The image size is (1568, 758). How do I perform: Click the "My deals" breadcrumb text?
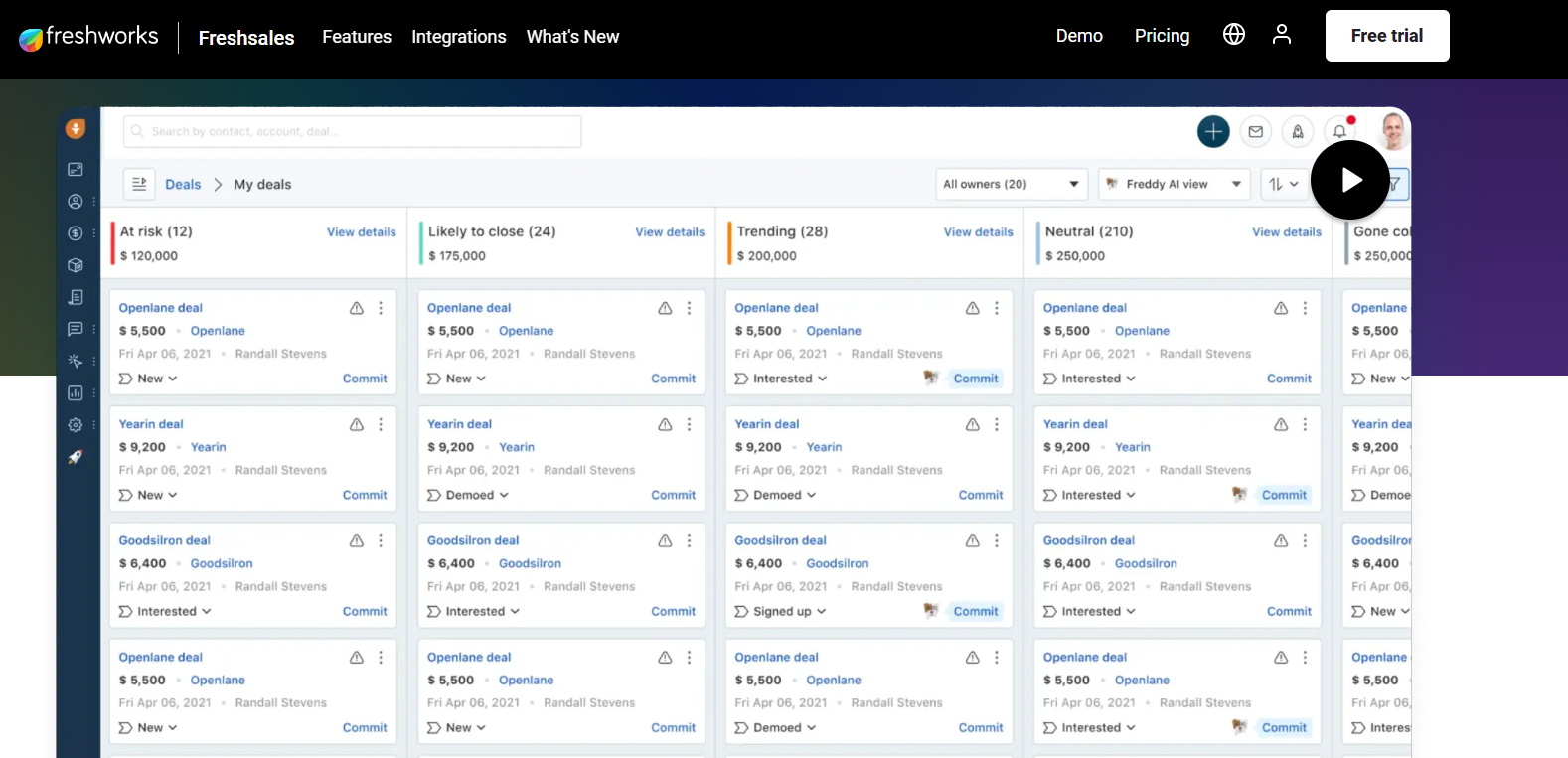262,184
